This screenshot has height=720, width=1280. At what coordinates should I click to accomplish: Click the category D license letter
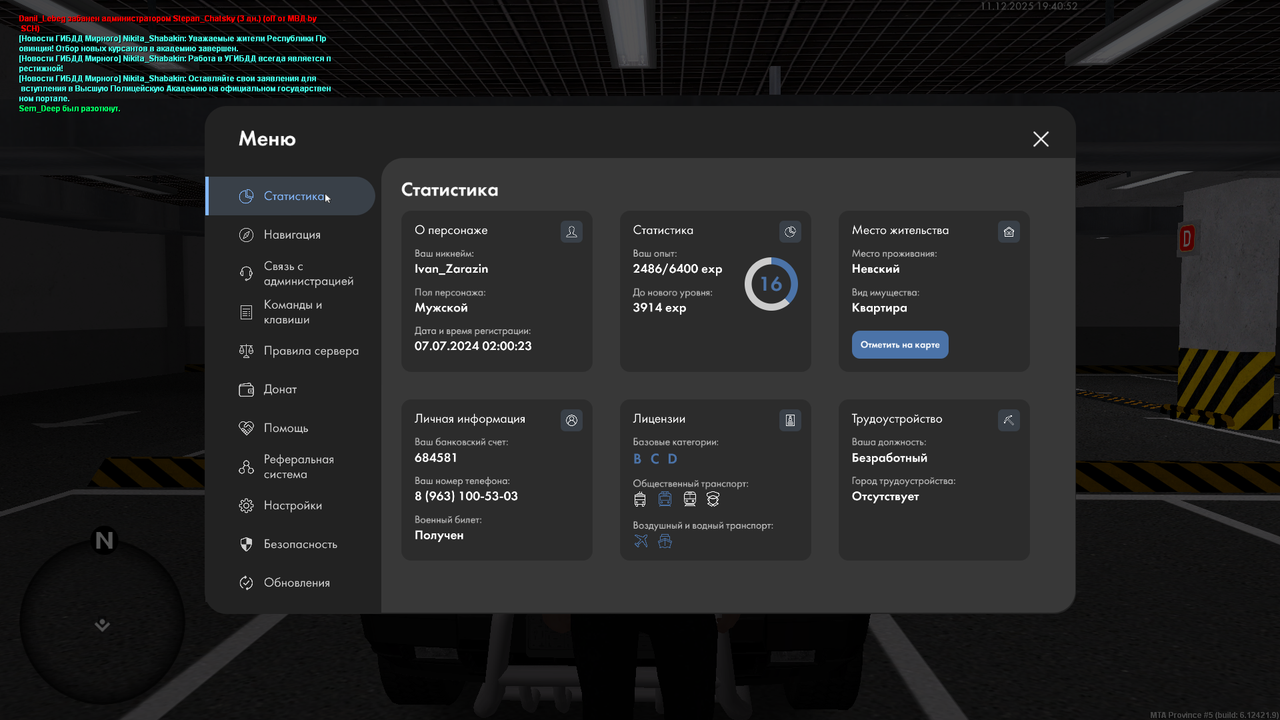pyautogui.click(x=673, y=459)
